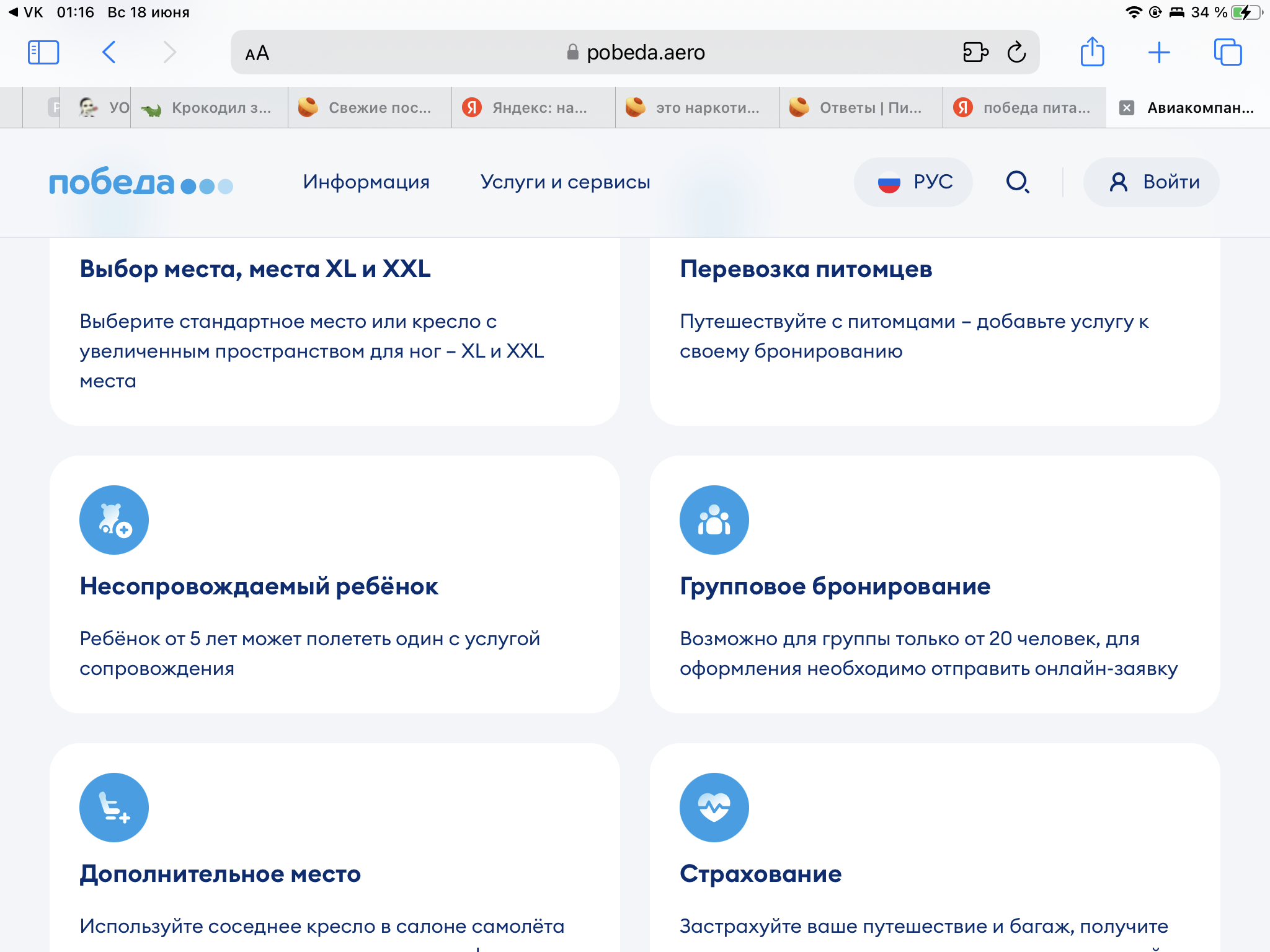This screenshot has width=1270, height=952.
Task: Expand Информация menu
Action: point(366,182)
